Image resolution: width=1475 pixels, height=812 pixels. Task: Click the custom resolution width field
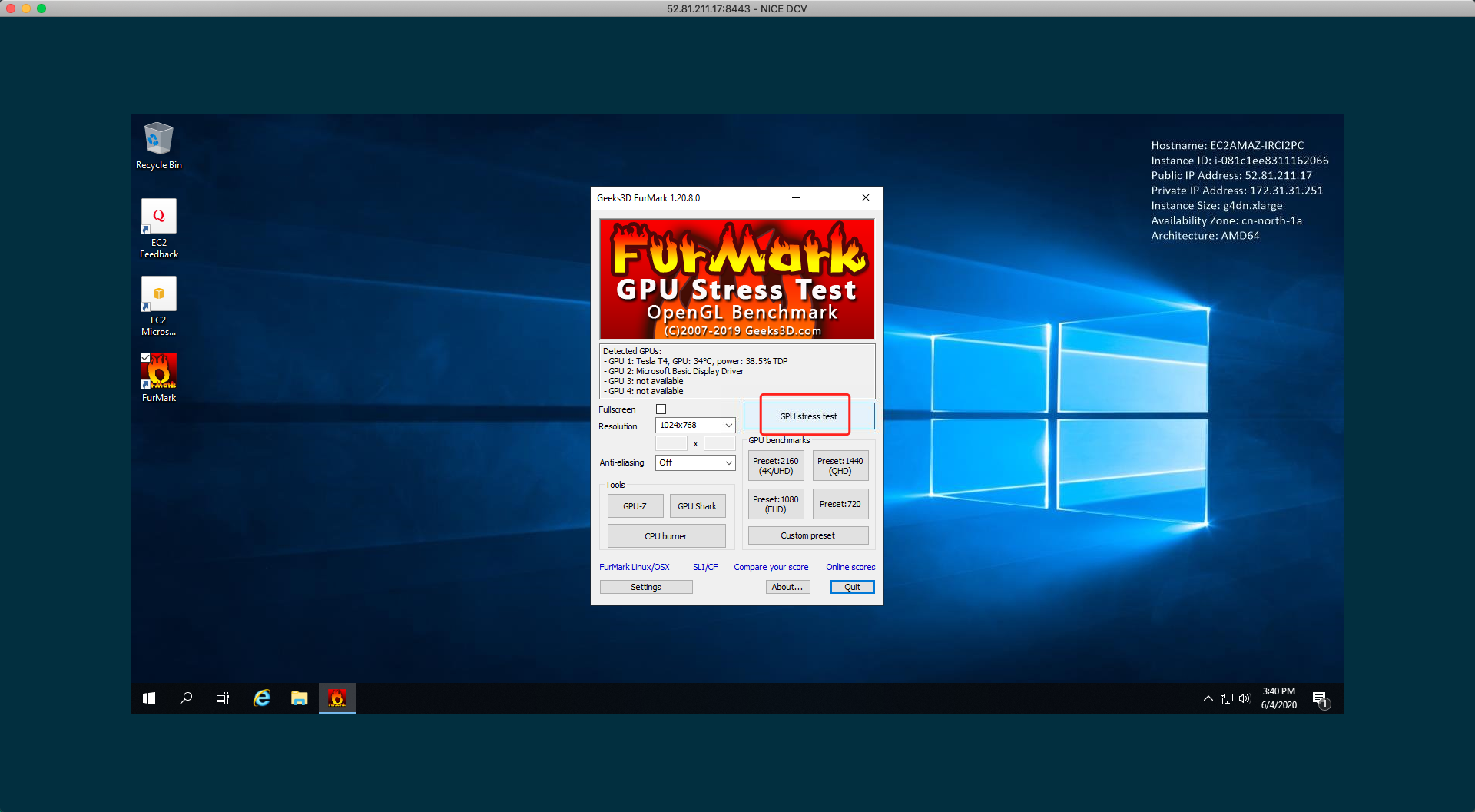(671, 443)
